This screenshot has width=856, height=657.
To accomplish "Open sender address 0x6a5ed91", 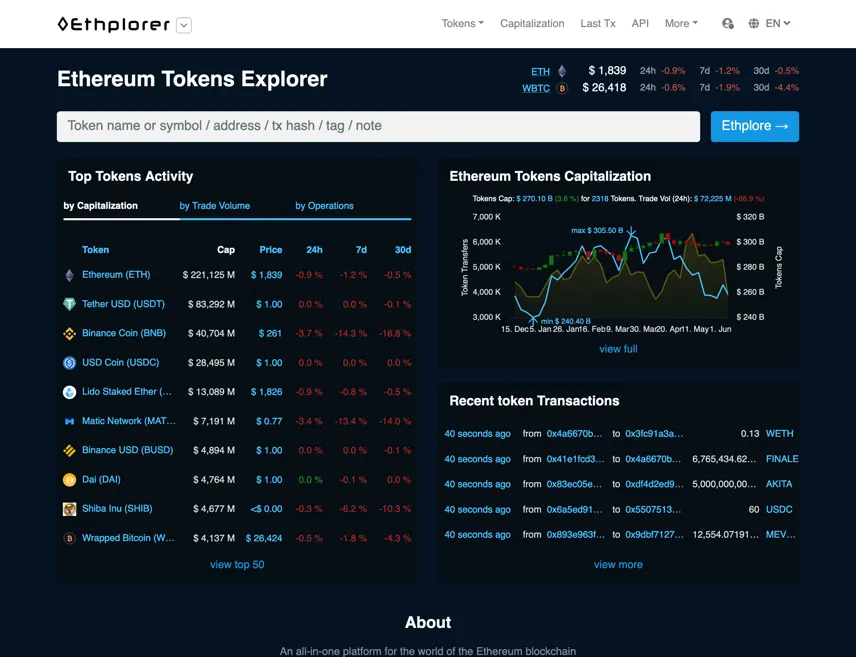I will tap(574, 510).
